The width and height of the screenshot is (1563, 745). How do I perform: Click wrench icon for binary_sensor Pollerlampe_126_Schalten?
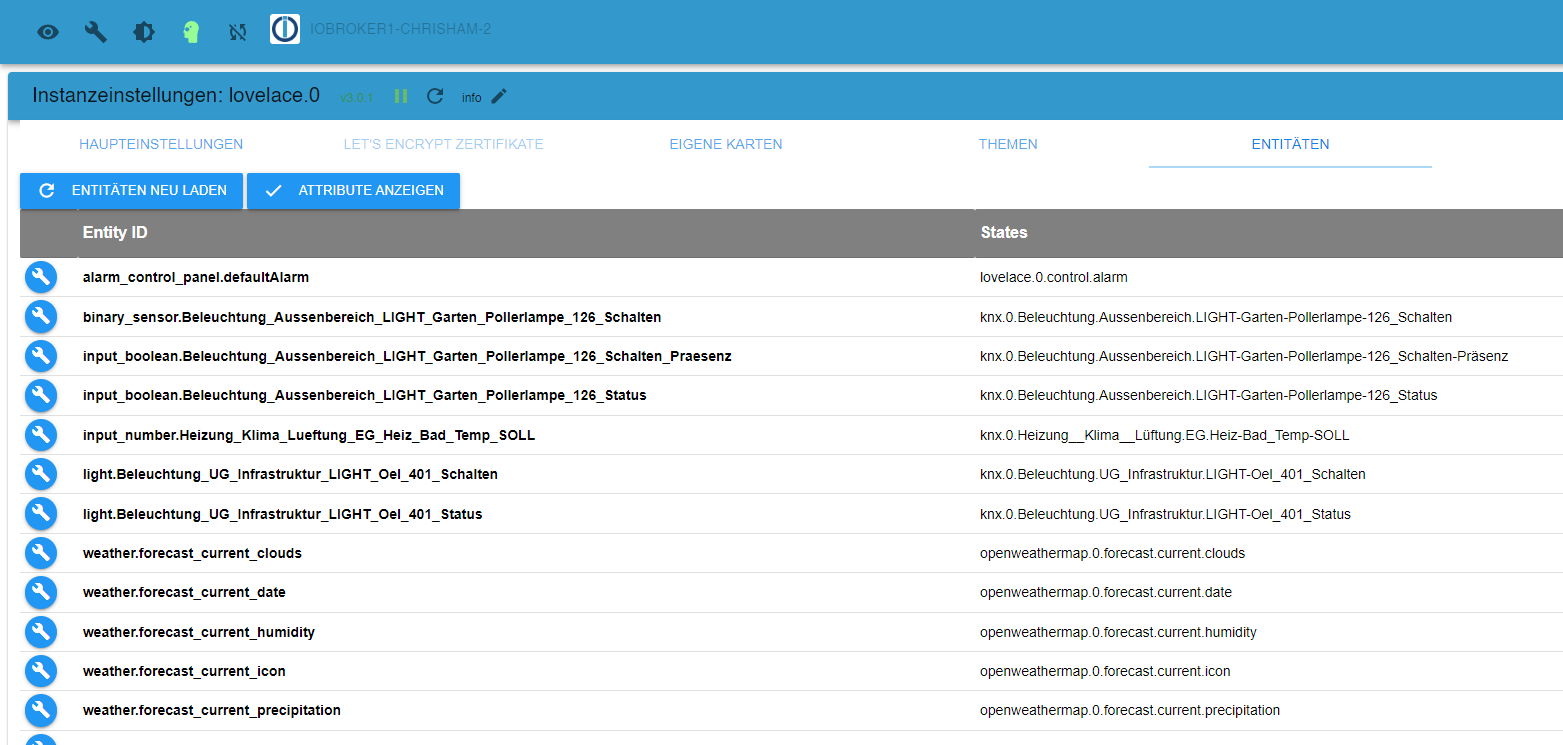pyautogui.click(x=41, y=317)
